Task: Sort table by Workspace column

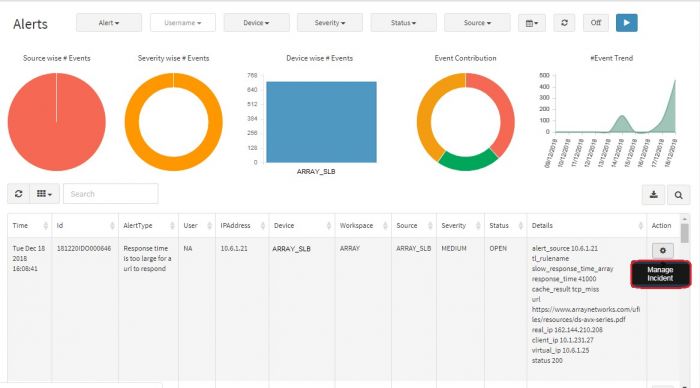Action: pos(363,225)
